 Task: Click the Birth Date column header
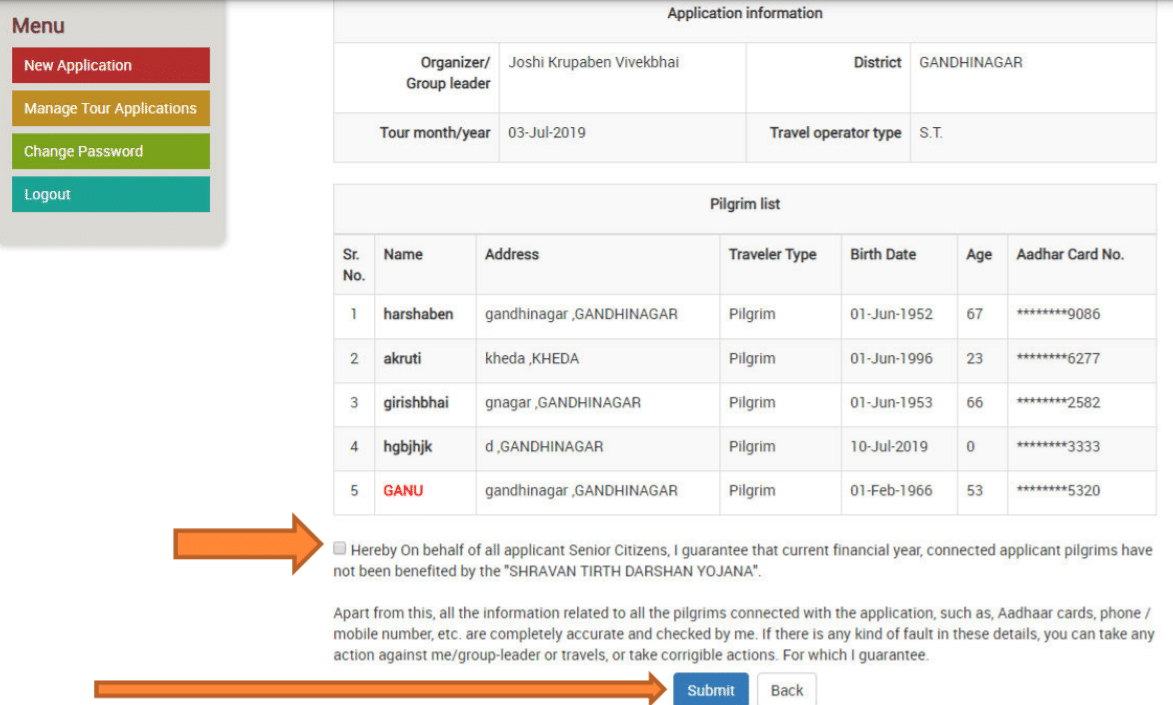tap(883, 254)
